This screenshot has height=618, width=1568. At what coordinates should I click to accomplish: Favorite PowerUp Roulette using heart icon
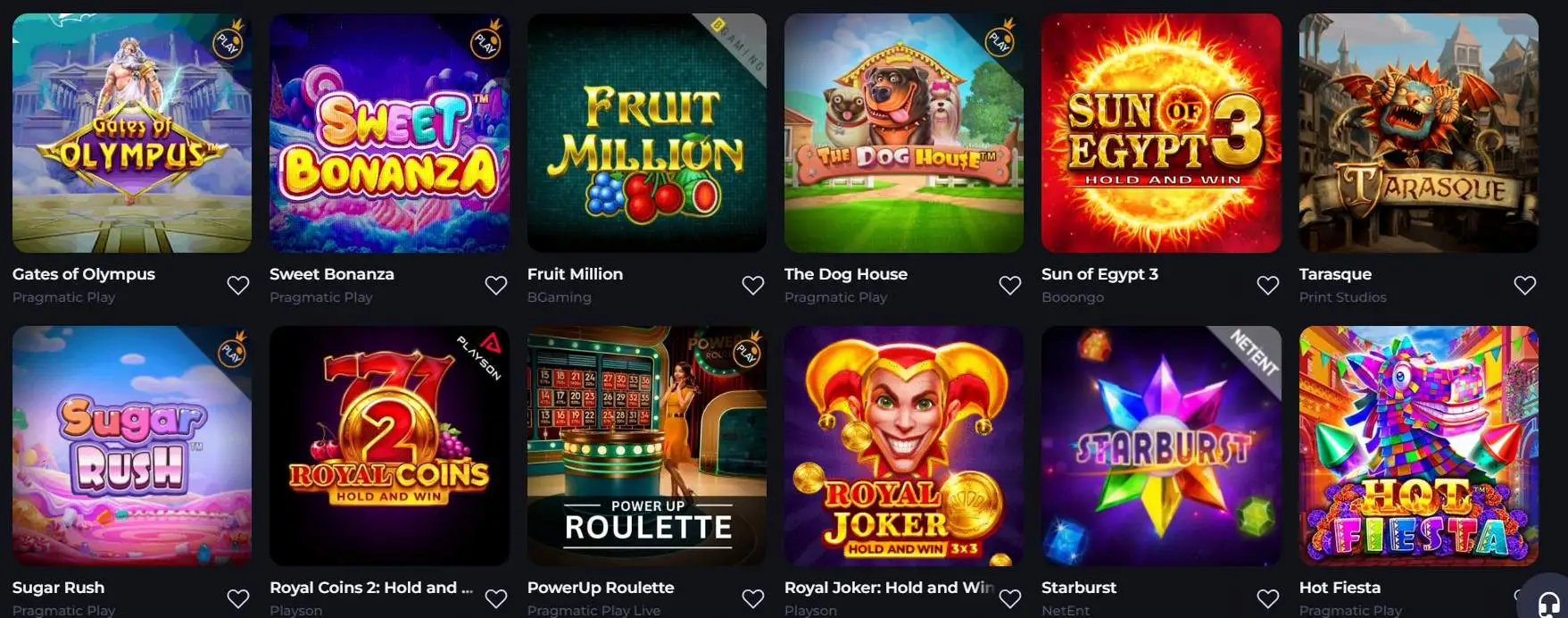click(753, 598)
